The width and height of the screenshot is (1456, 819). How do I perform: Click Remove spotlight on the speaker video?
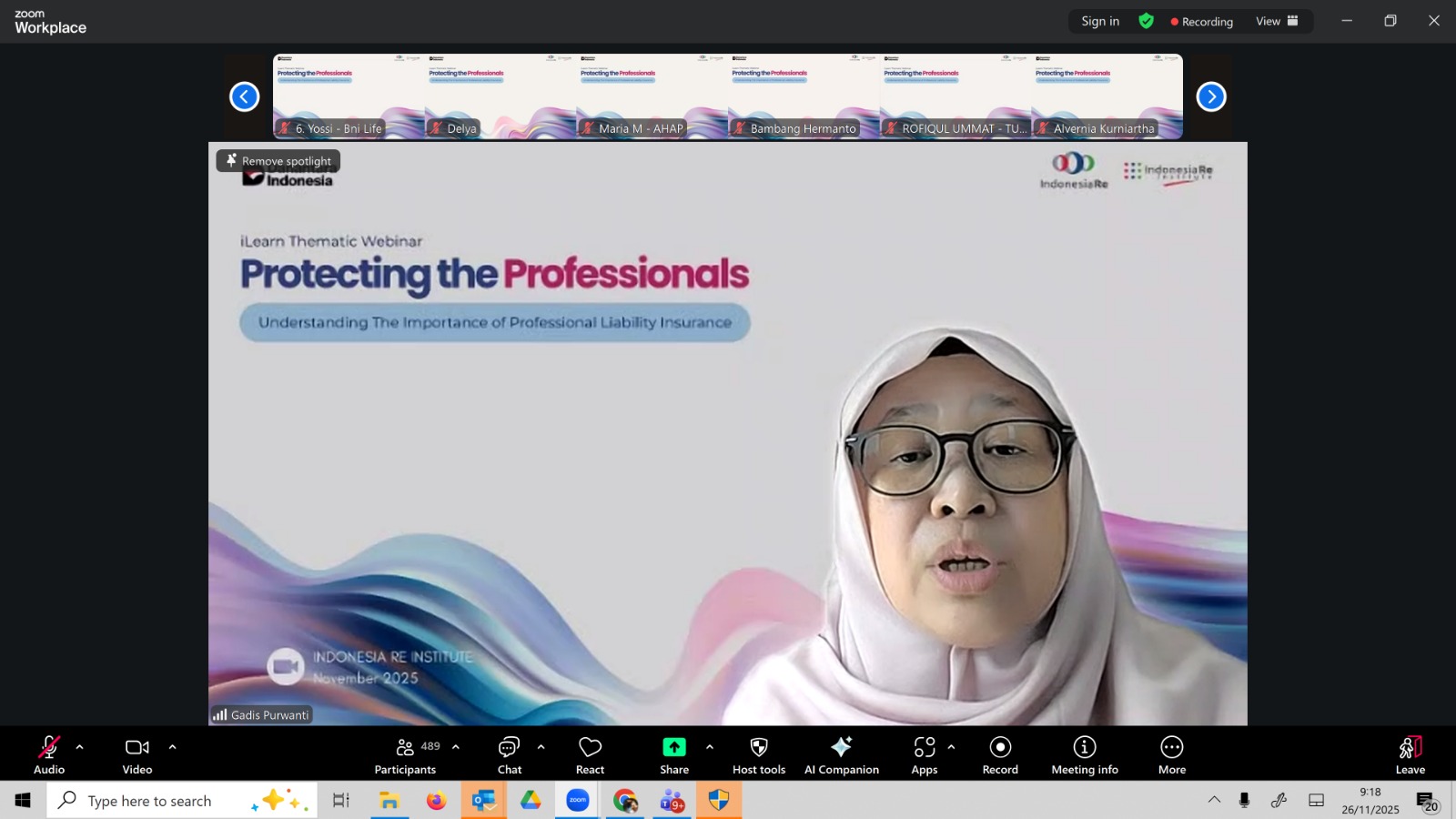point(278,161)
